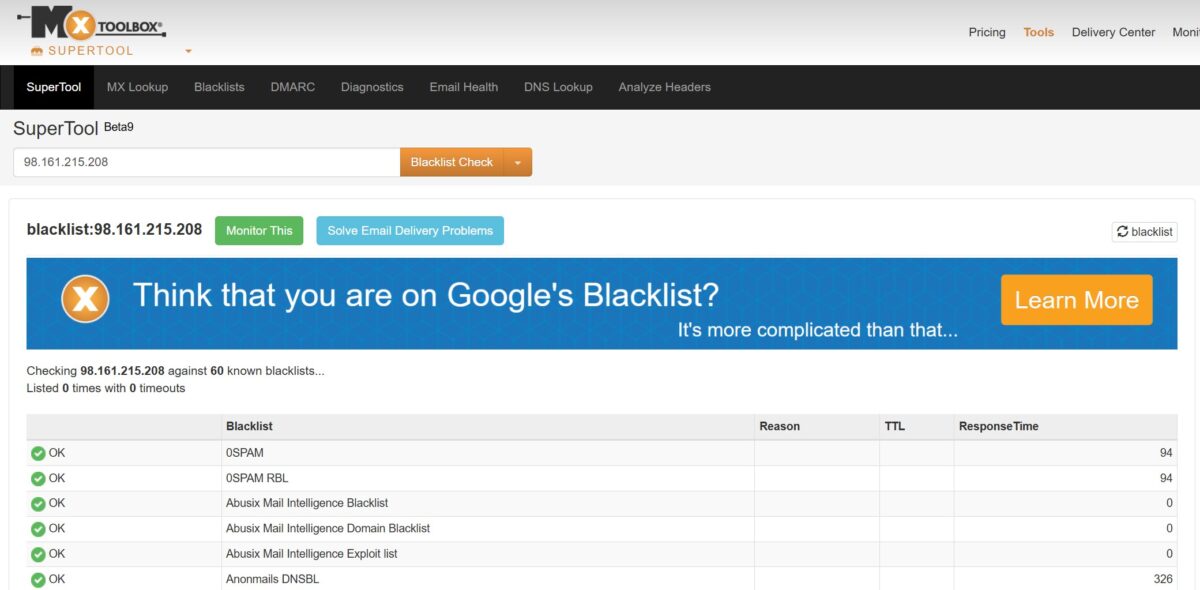
Task: Switch to the Diagnostics tab
Action: point(372,87)
